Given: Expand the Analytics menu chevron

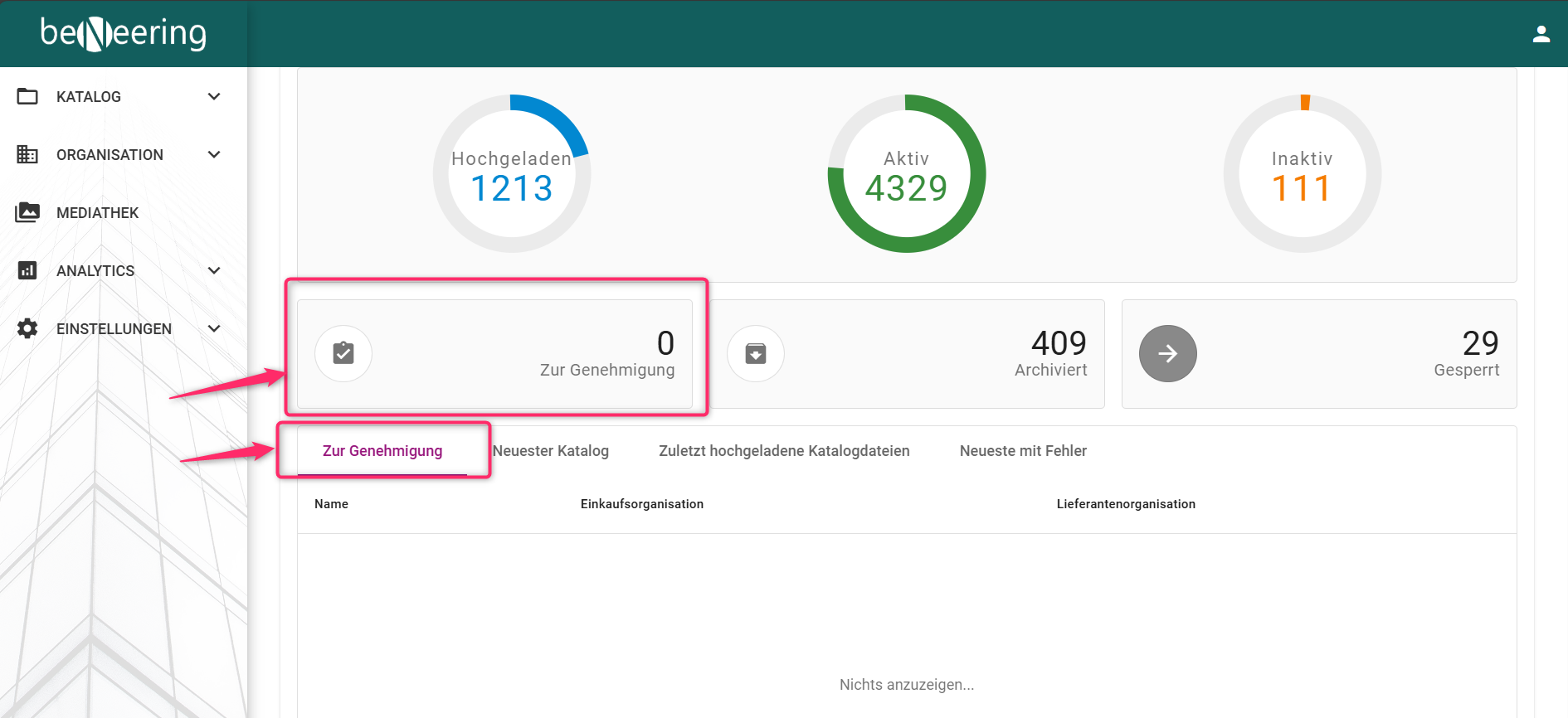Looking at the screenshot, I should coord(214,270).
